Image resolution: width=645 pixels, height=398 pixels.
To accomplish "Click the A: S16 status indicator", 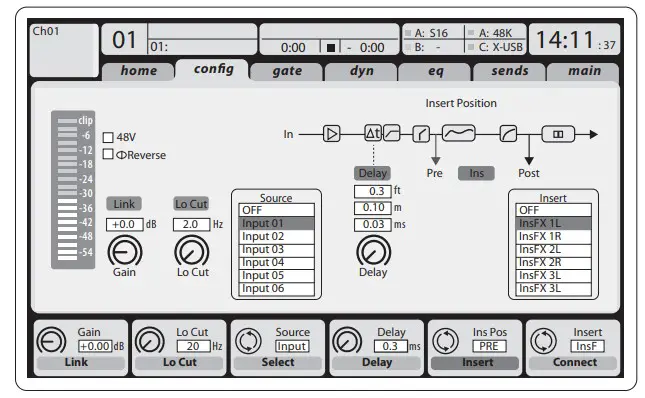I will tap(427, 33).
